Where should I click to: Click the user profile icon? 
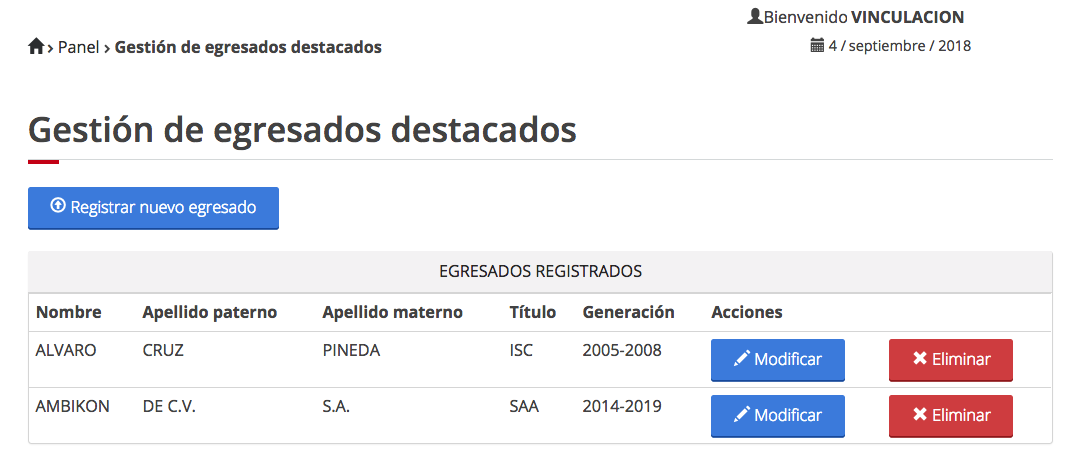[x=755, y=17]
